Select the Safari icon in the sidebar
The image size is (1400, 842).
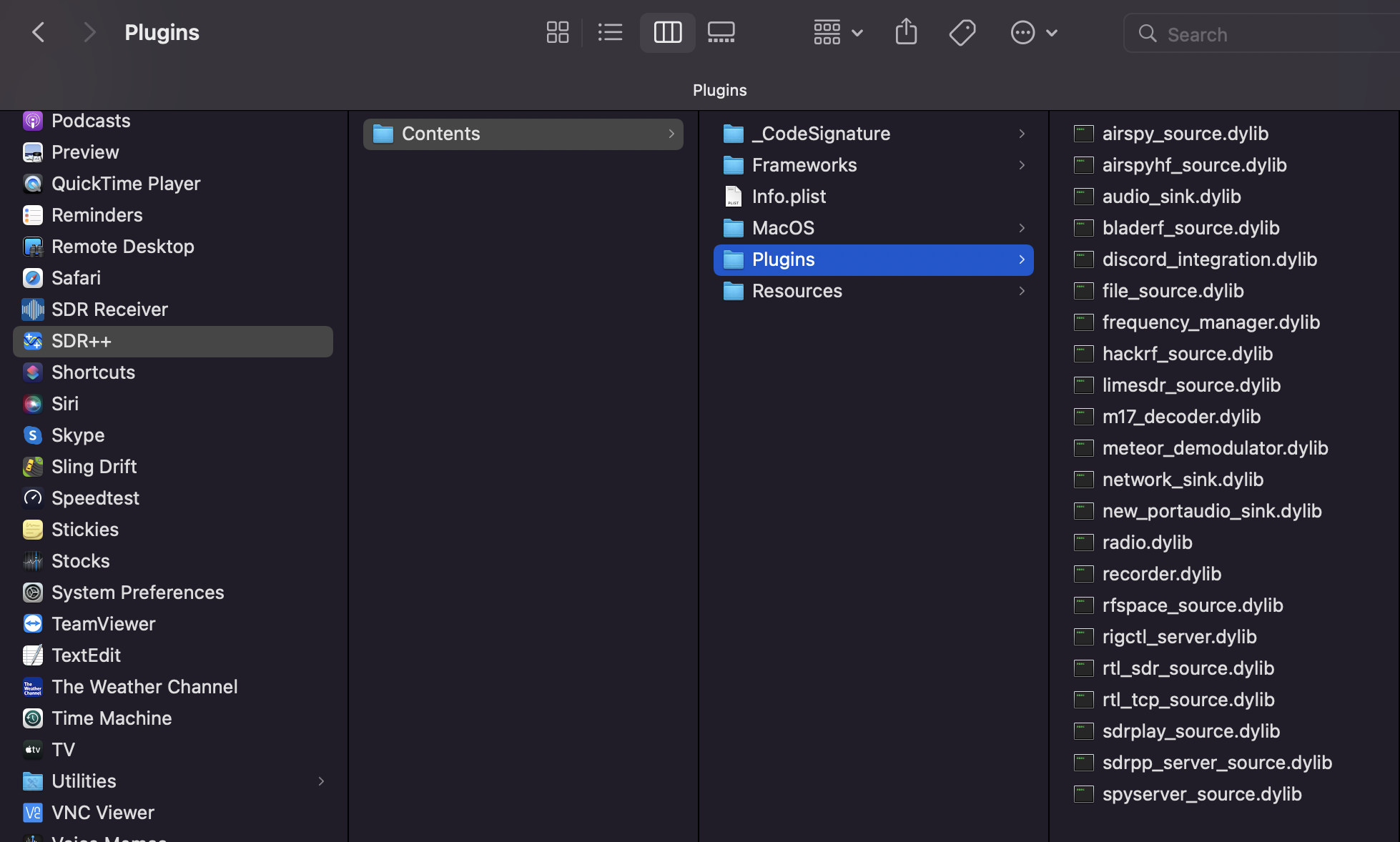click(33, 278)
